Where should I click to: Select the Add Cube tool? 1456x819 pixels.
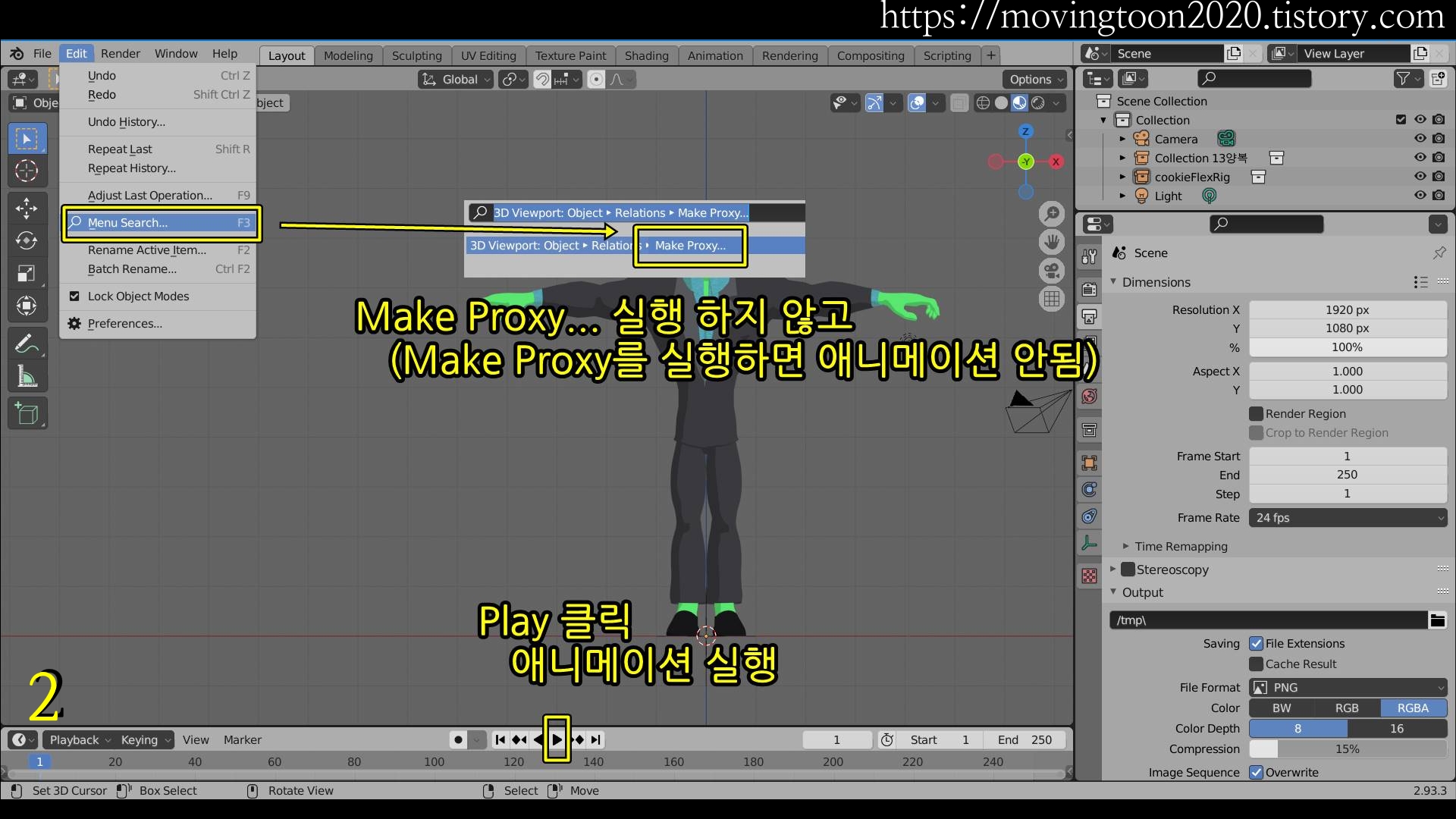(x=27, y=414)
